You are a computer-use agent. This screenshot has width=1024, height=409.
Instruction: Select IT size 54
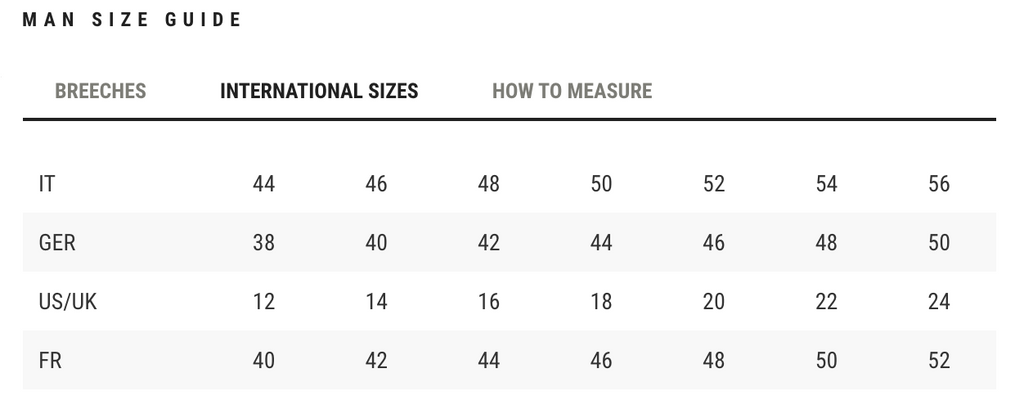point(826,184)
